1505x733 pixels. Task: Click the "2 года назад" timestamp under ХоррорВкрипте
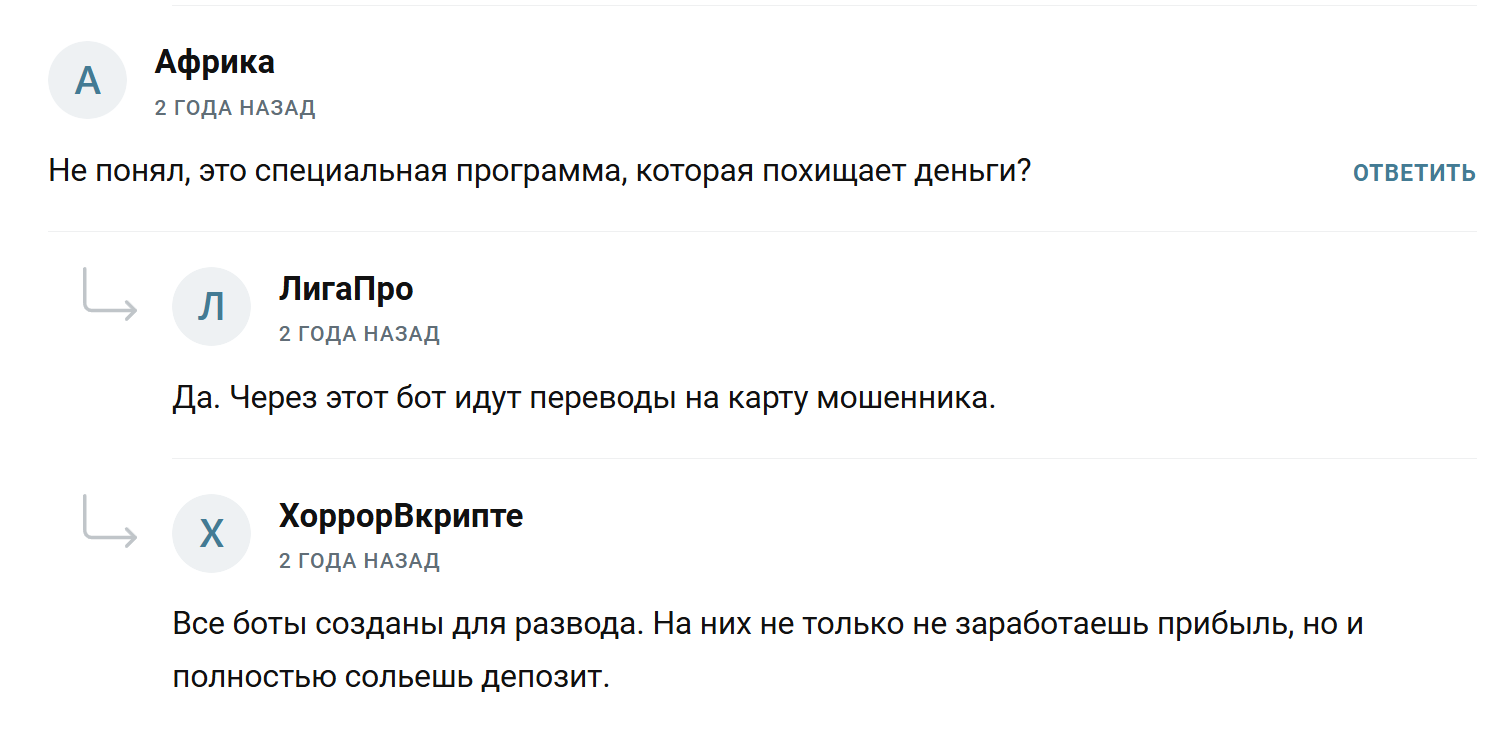point(359,561)
